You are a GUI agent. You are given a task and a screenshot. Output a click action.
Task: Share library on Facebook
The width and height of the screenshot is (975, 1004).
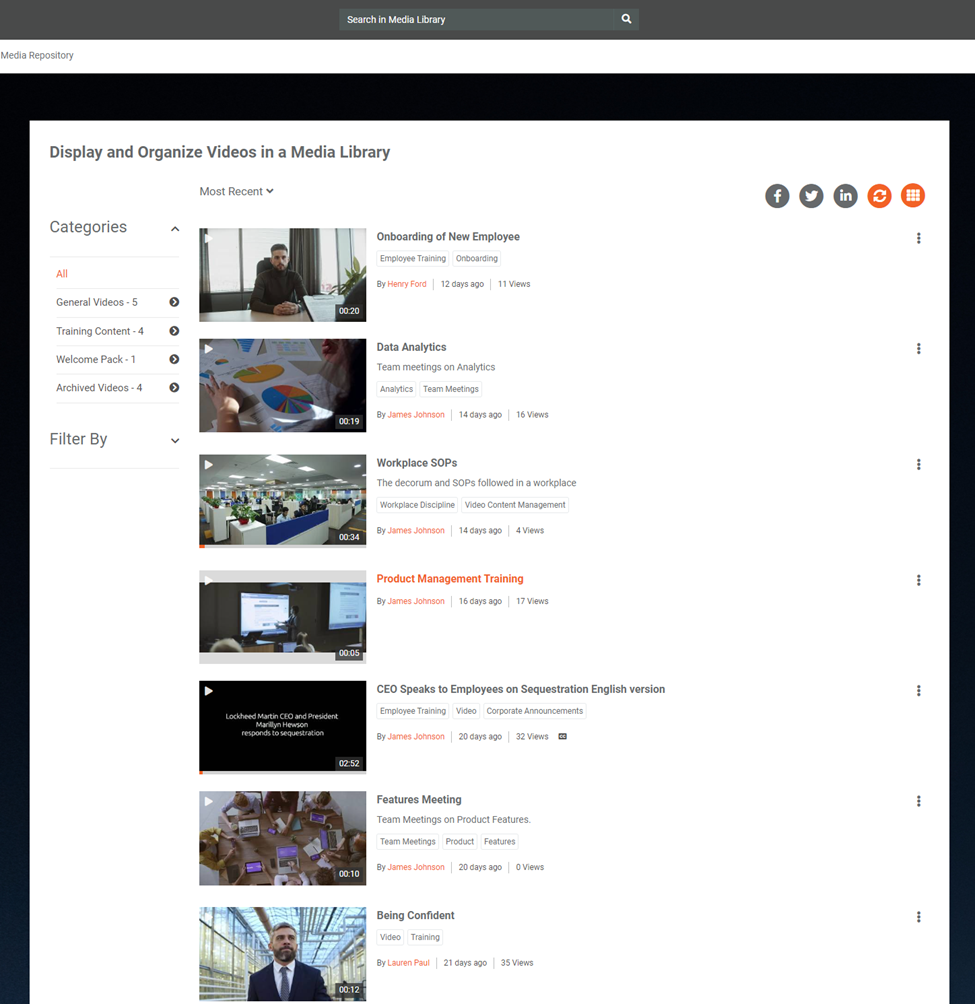tap(777, 196)
